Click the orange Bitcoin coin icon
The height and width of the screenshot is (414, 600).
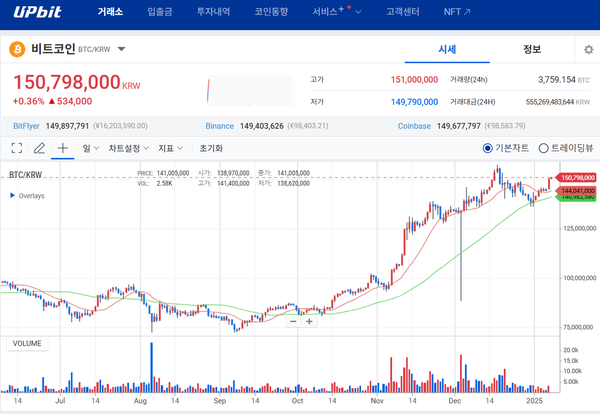pos(17,49)
